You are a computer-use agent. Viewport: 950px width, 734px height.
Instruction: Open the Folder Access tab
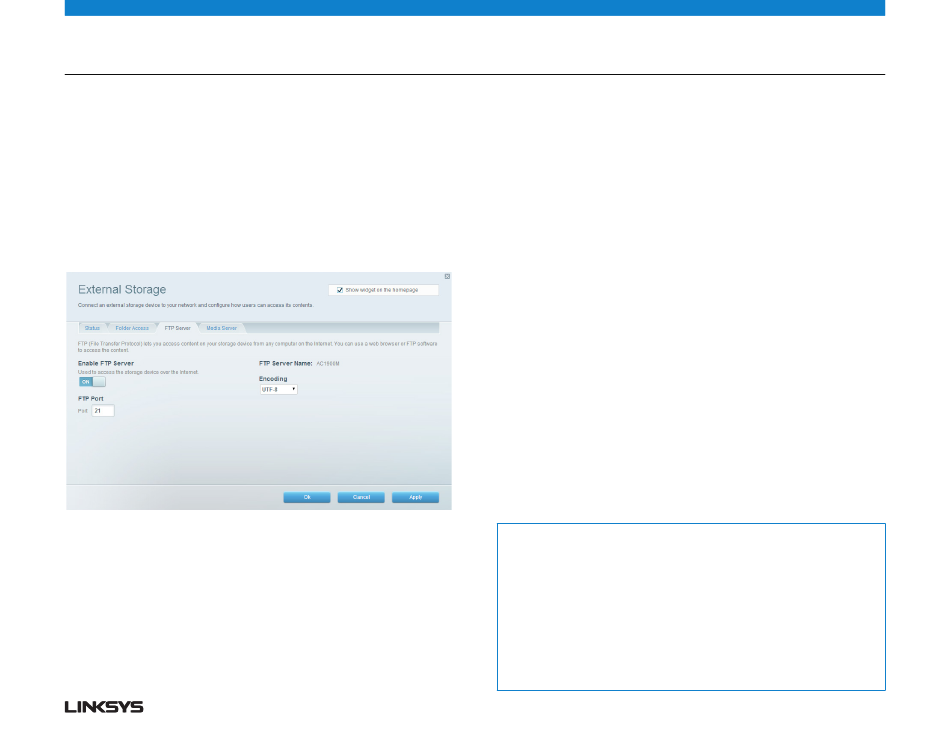[132, 328]
